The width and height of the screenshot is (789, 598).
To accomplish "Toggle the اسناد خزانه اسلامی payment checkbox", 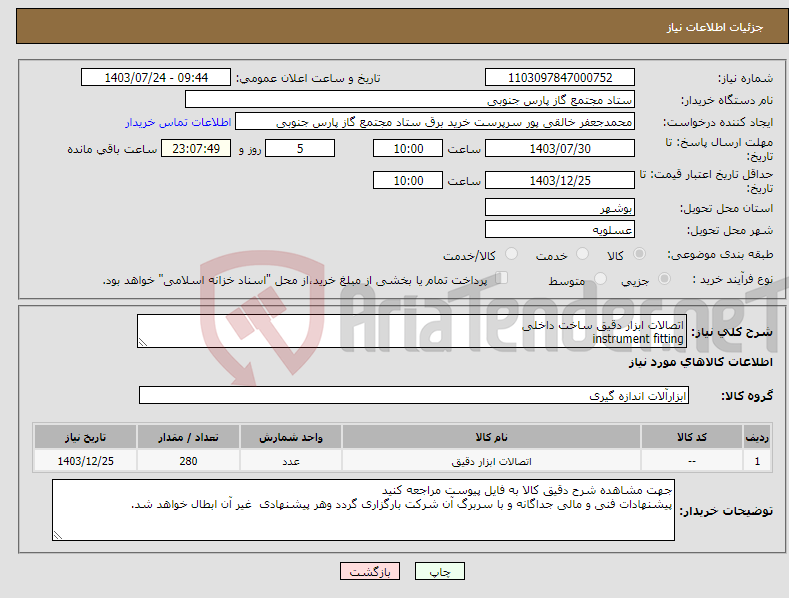I will pyautogui.click(x=502, y=278).
